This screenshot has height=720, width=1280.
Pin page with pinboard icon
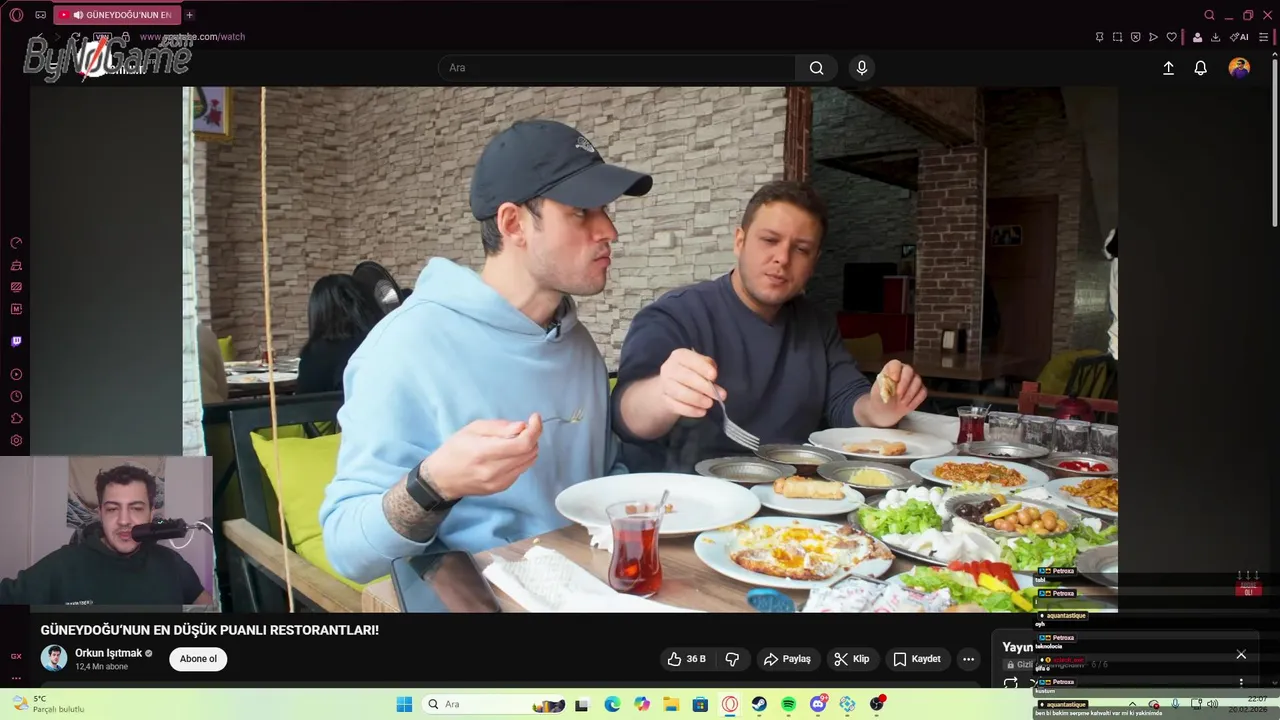(x=1099, y=37)
